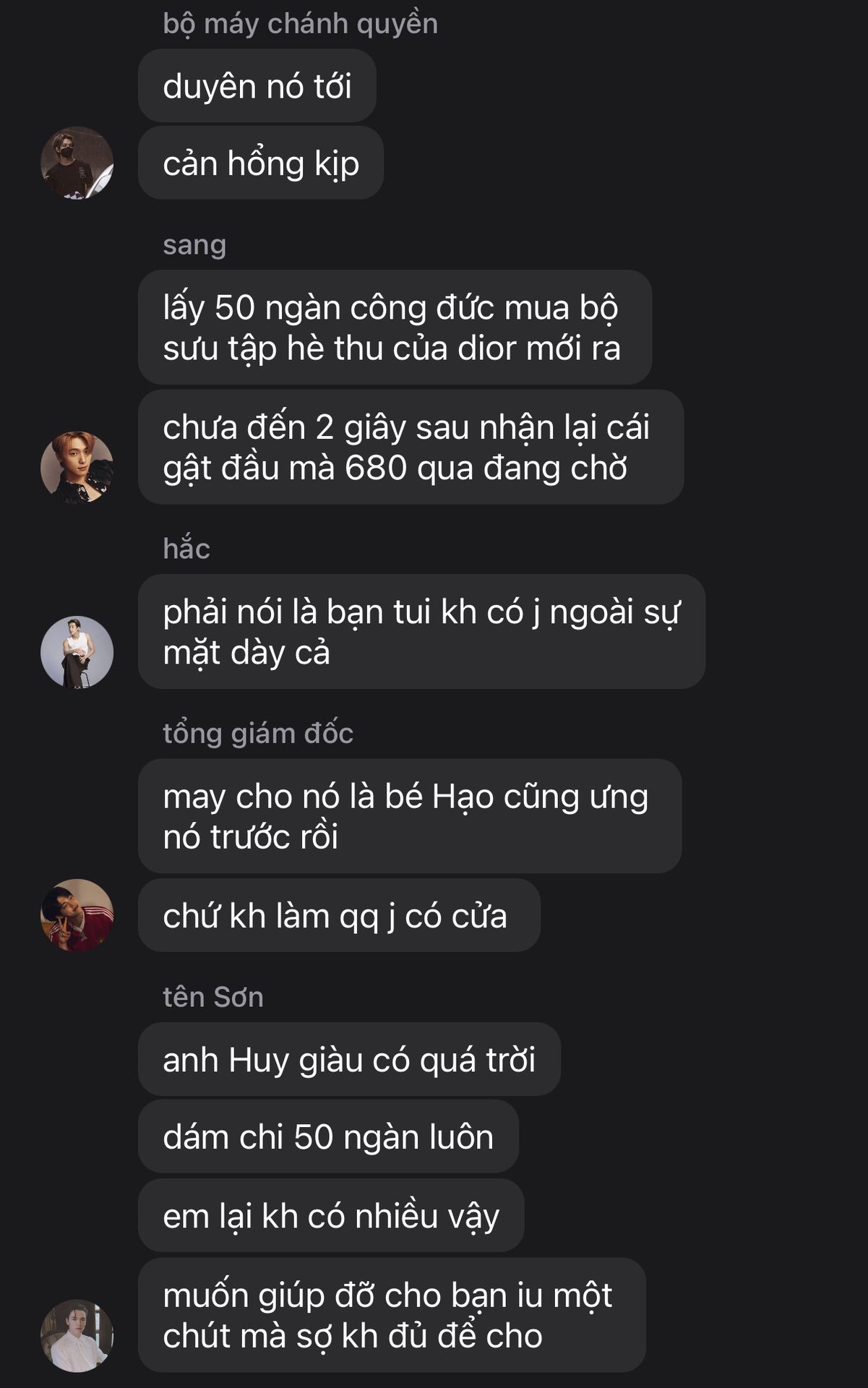The image size is (868, 1388).
Task: Select 'dám chi 50 ngàn luôn' bubble
Action: tap(328, 1136)
